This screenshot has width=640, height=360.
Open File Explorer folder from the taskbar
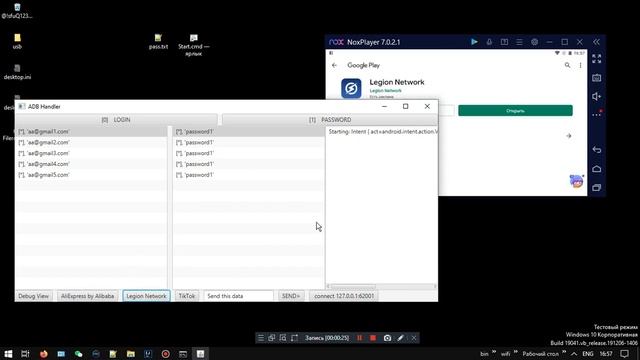click(131, 353)
